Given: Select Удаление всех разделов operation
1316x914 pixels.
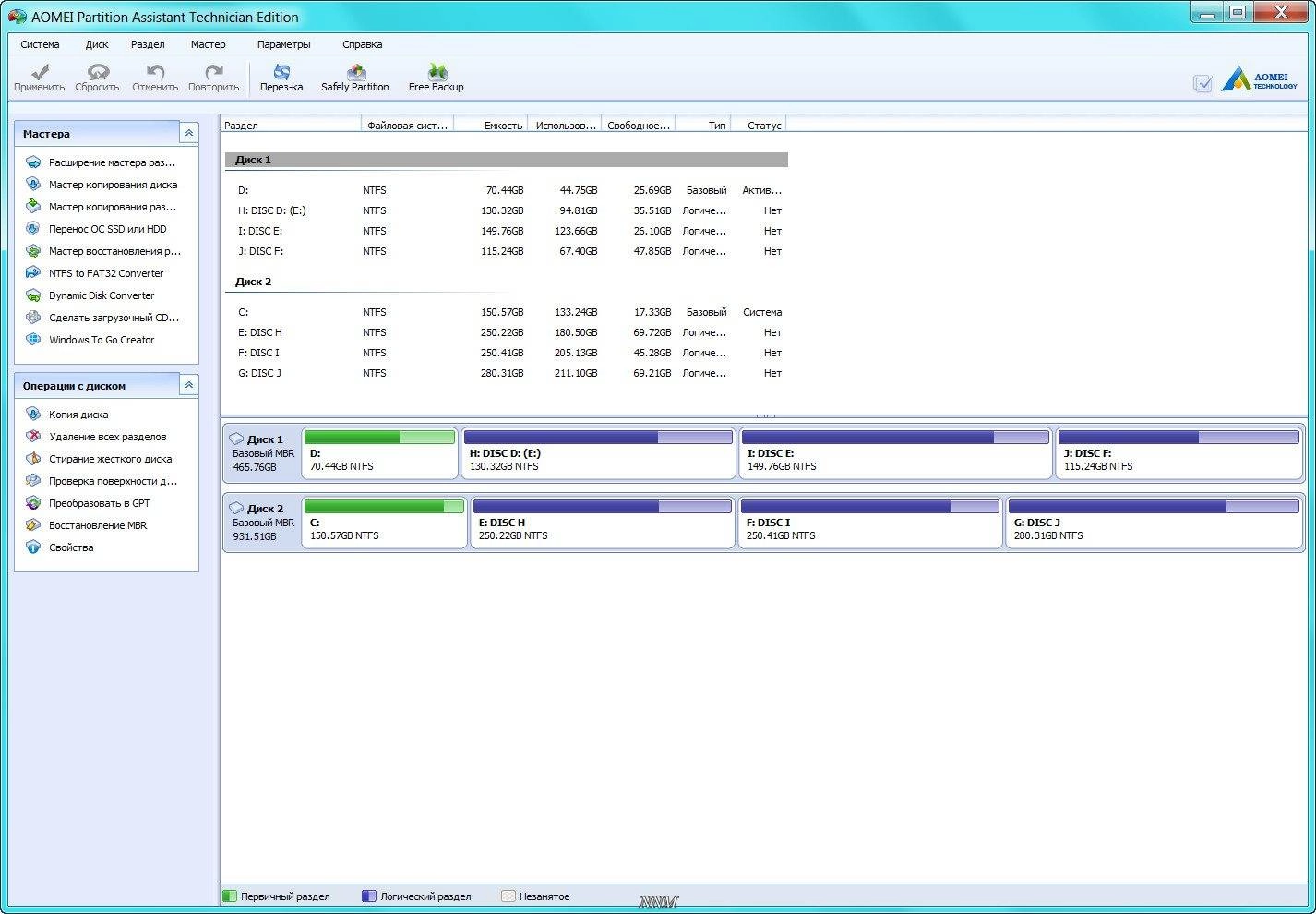Looking at the screenshot, I should (x=96, y=437).
